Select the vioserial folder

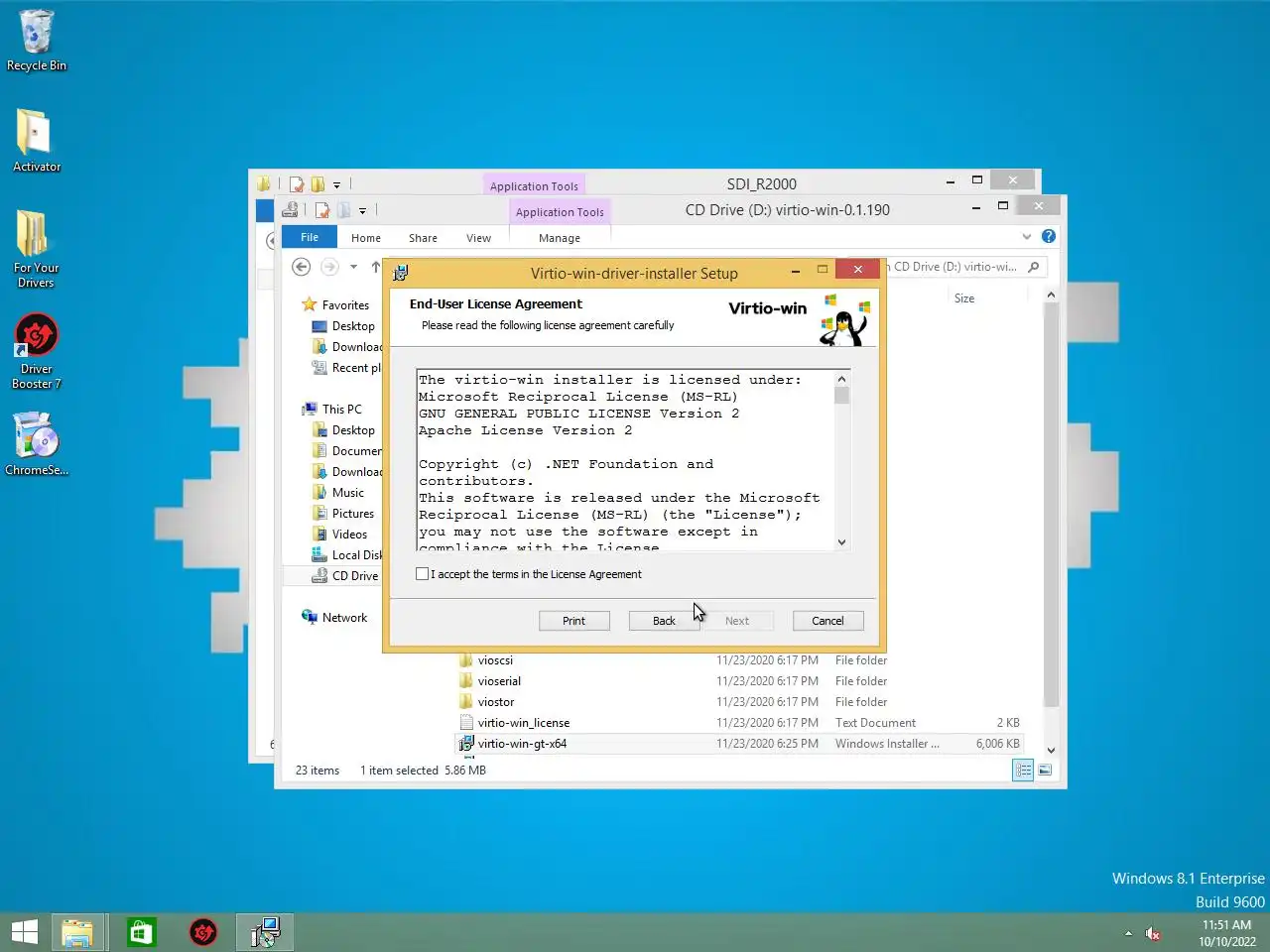click(499, 681)
